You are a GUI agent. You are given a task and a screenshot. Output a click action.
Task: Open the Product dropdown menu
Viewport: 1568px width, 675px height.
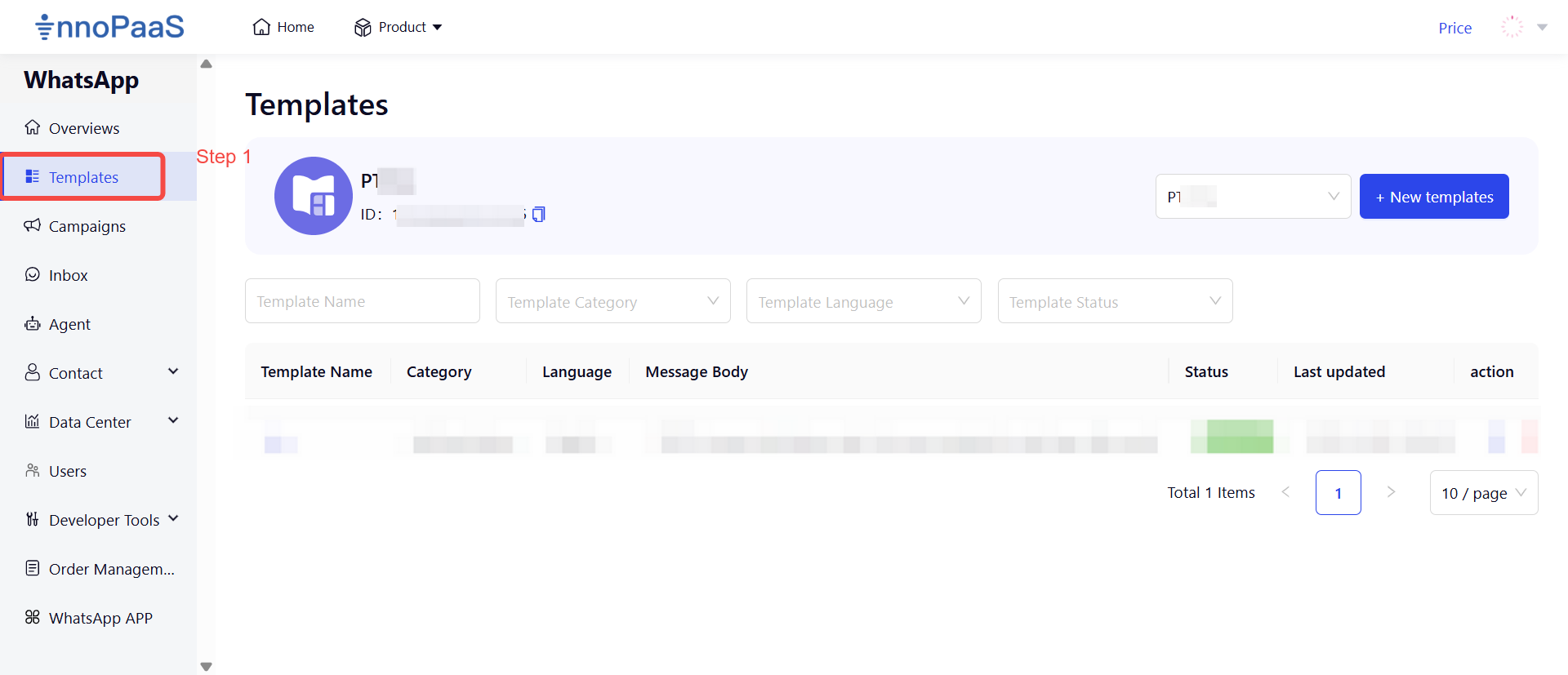tap(399, 27)
